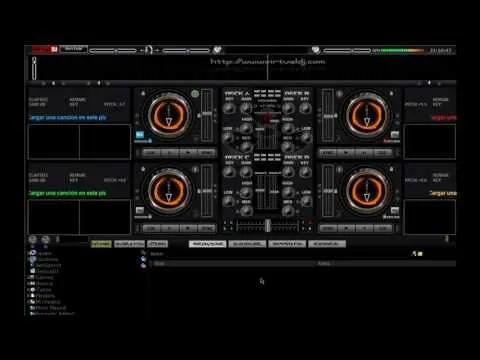The height and width of the screenshot is (360, 480).
Task: Click the first round icon above the folder tree
Action: [x=32, y=239]
